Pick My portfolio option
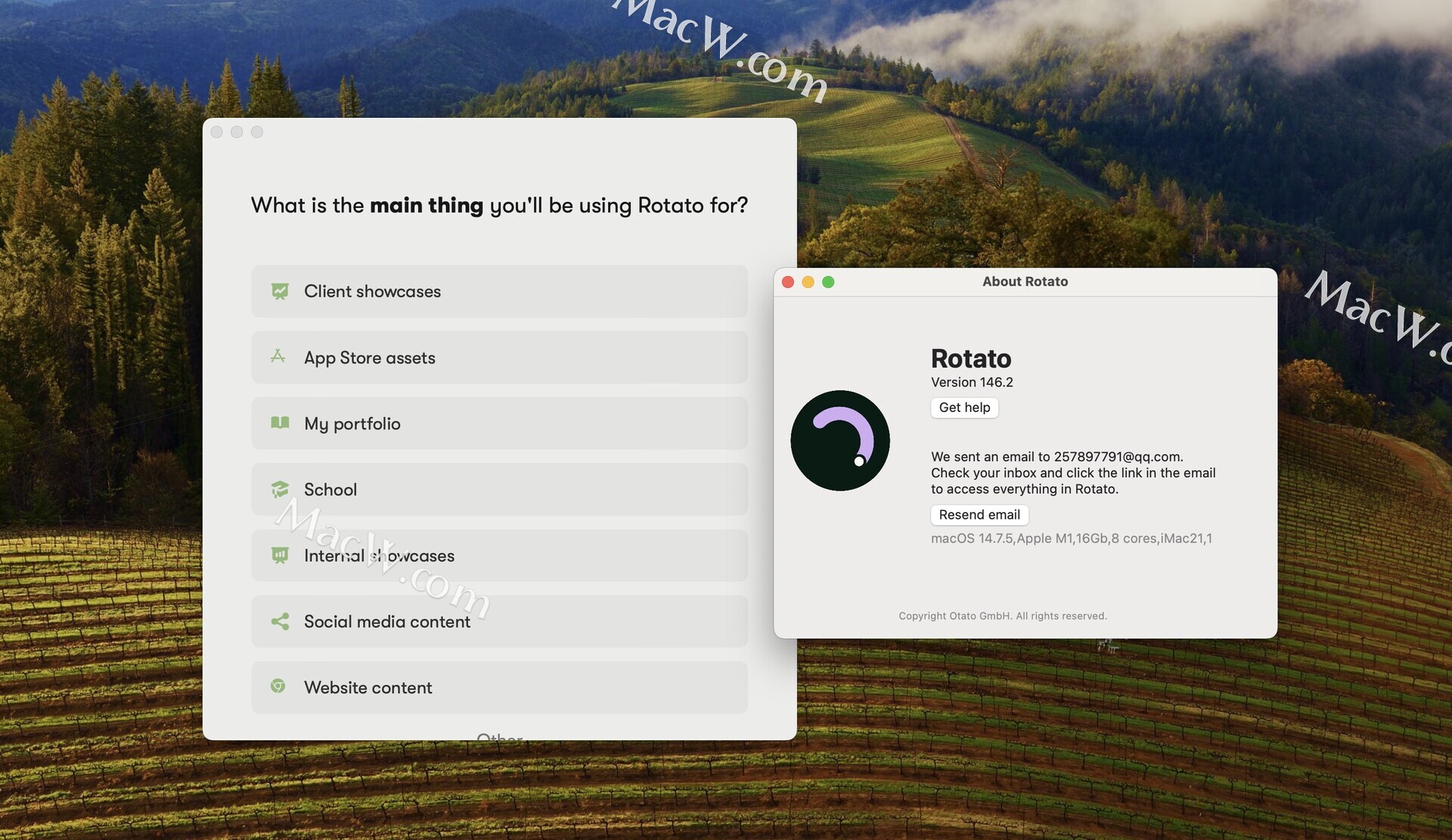Screen dimensions: 1452x840 [499, 423]
